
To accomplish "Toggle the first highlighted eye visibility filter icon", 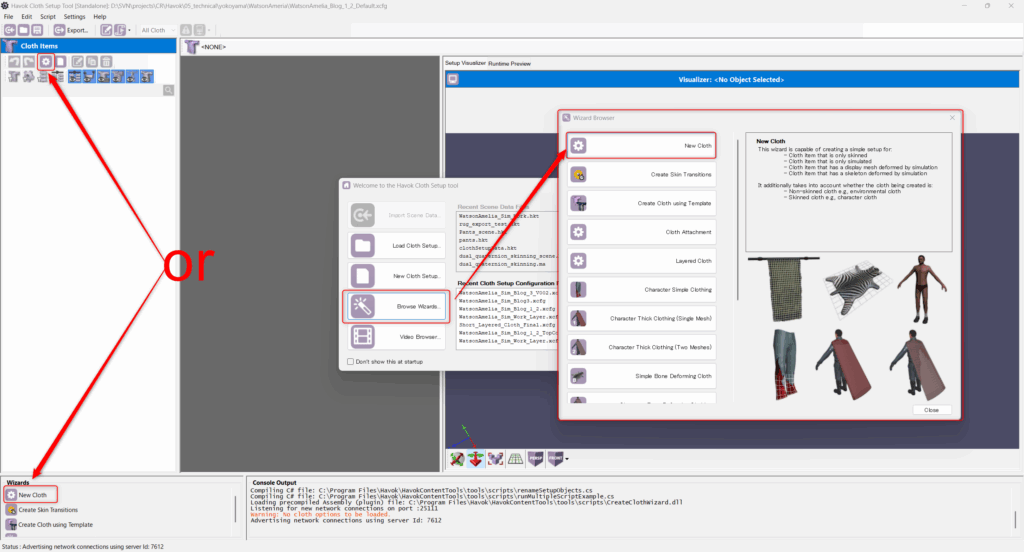I will coord(74,76).
